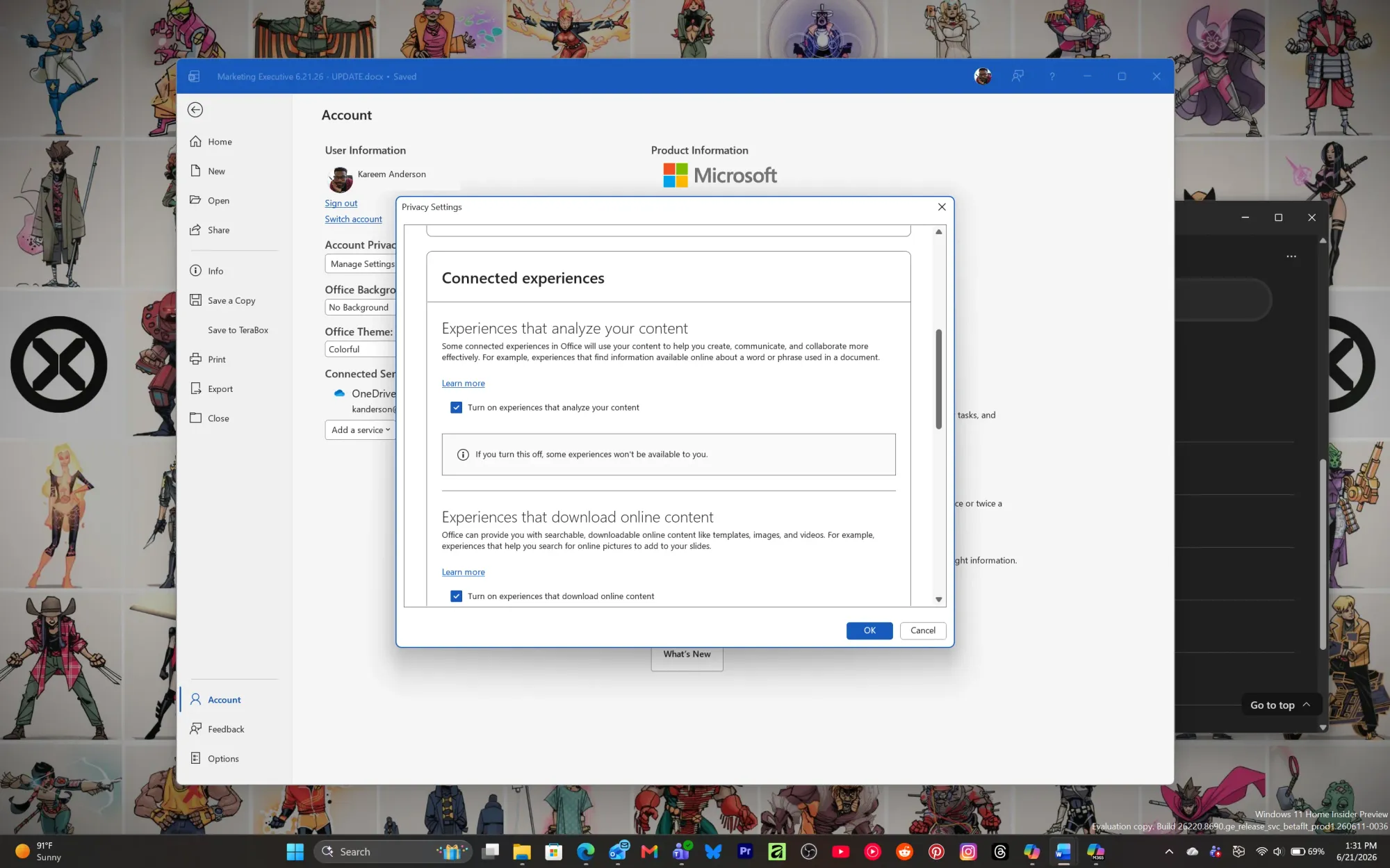The image size is (1390, 868).
Task: Click the Microsoft logo under Product Information
Action: pyautogui.click(x=720, y=175)
